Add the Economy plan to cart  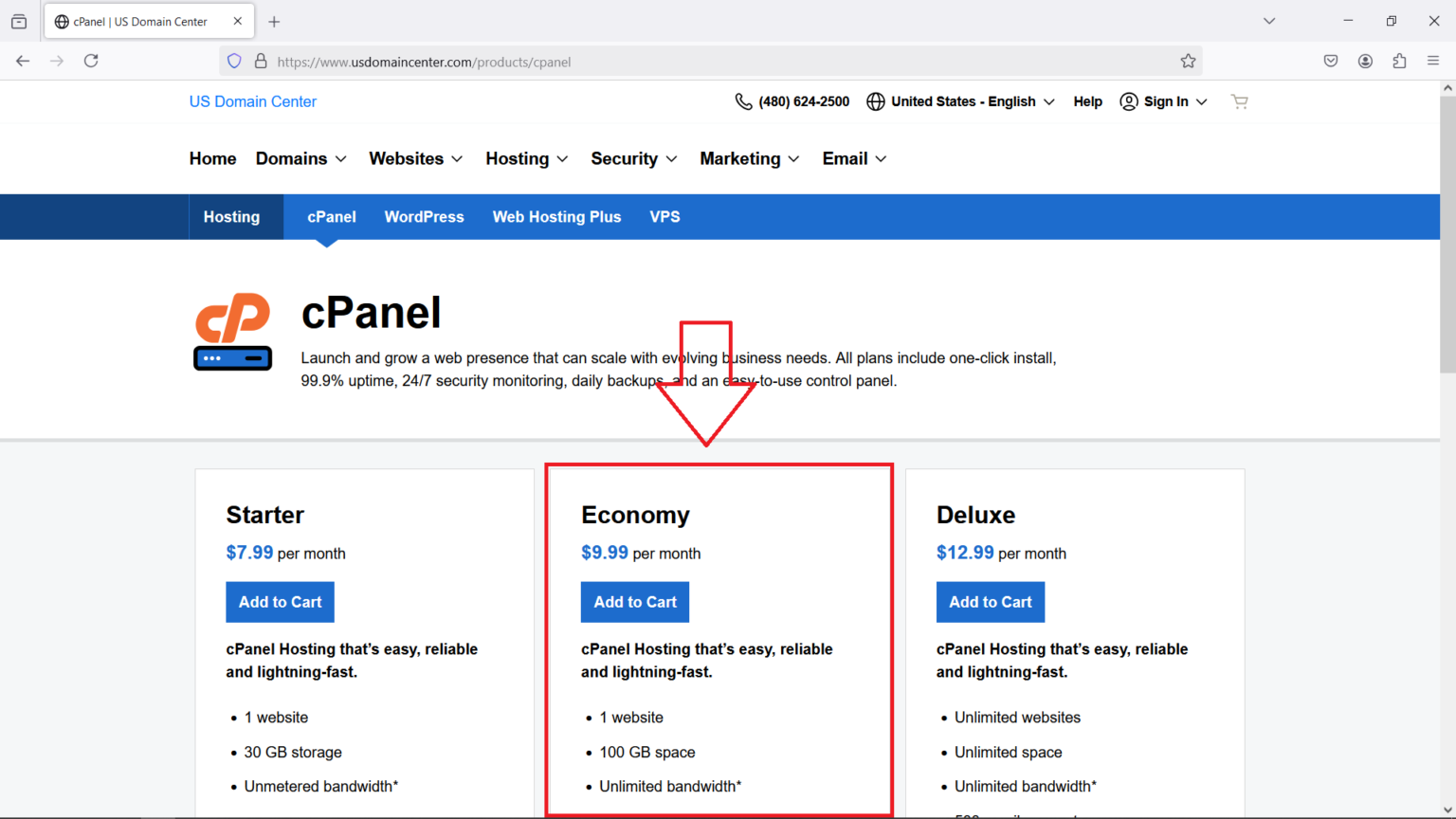point(634,602)
